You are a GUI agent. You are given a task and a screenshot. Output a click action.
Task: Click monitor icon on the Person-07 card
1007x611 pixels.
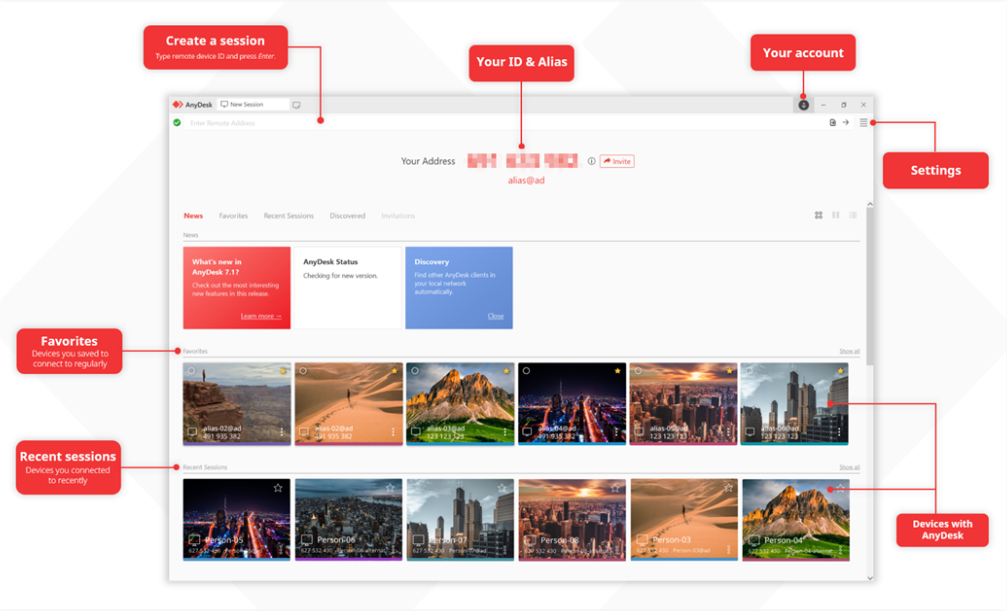pos(418,540)
